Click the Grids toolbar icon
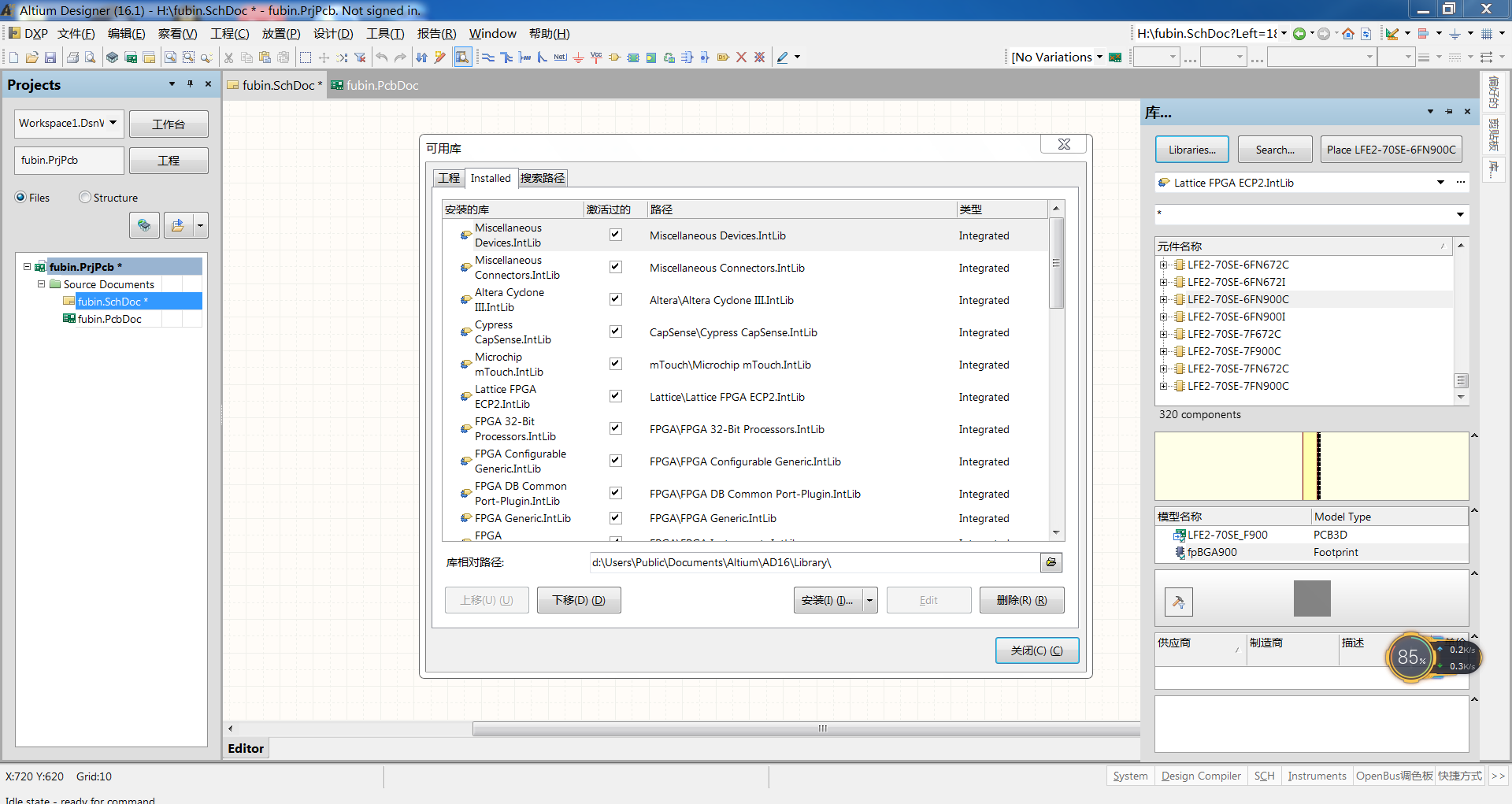The width and height of the screenshot is (1512, 804). click(1487, 34)
